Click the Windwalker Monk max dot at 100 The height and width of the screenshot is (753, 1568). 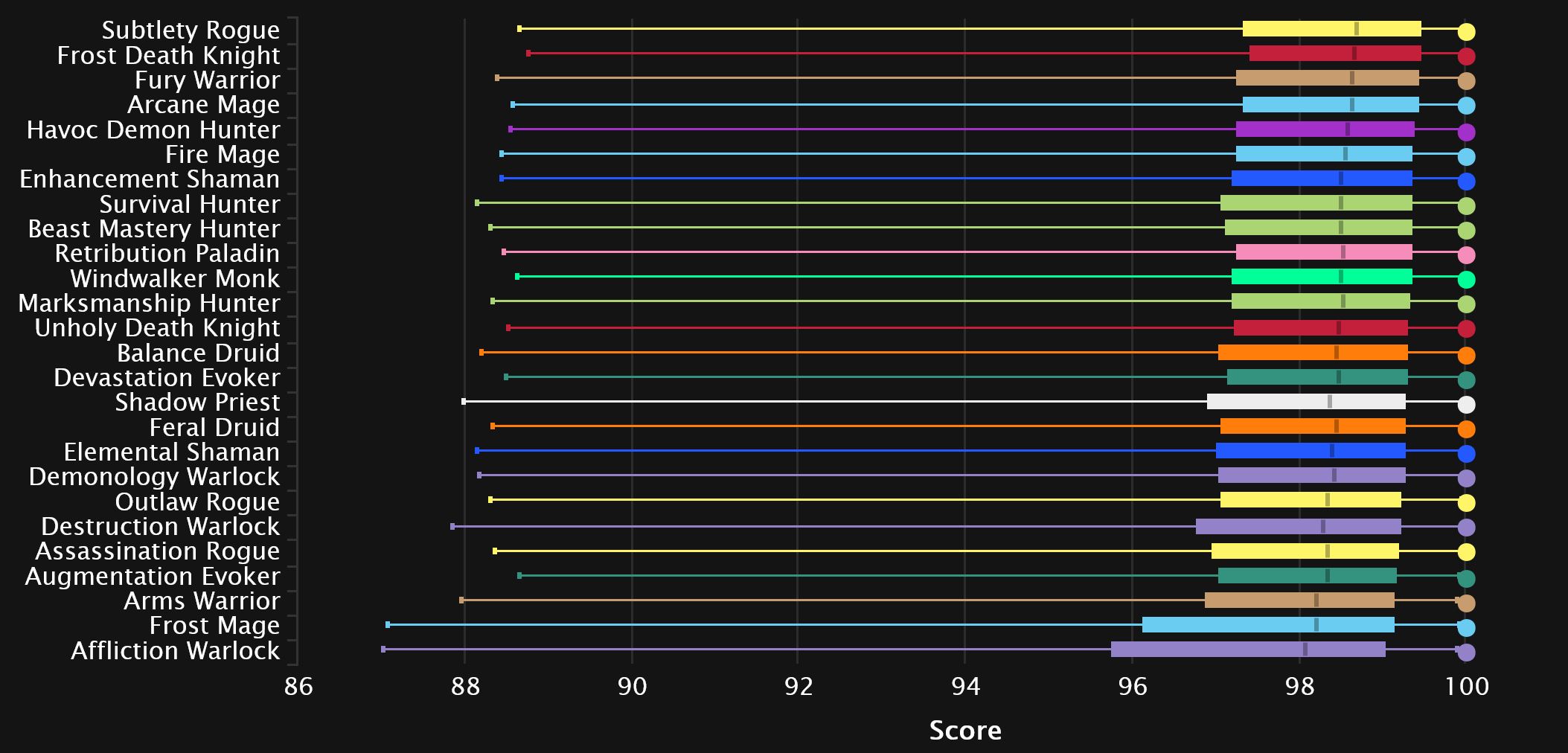point(1466,280)
